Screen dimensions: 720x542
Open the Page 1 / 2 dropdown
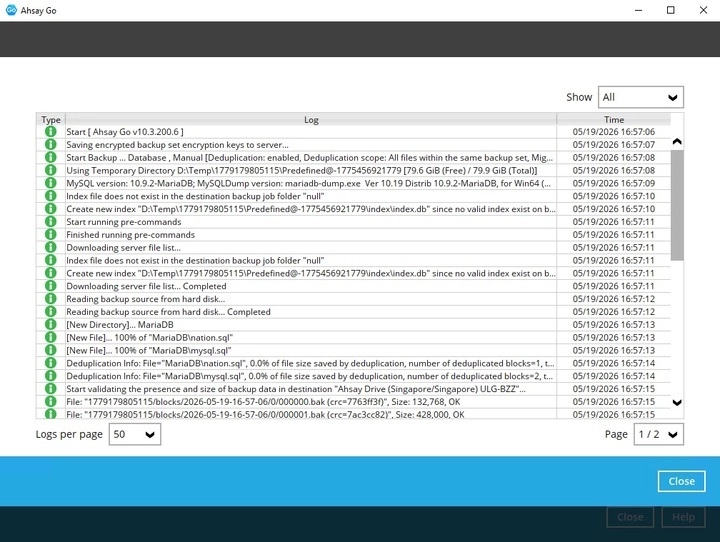658,434
